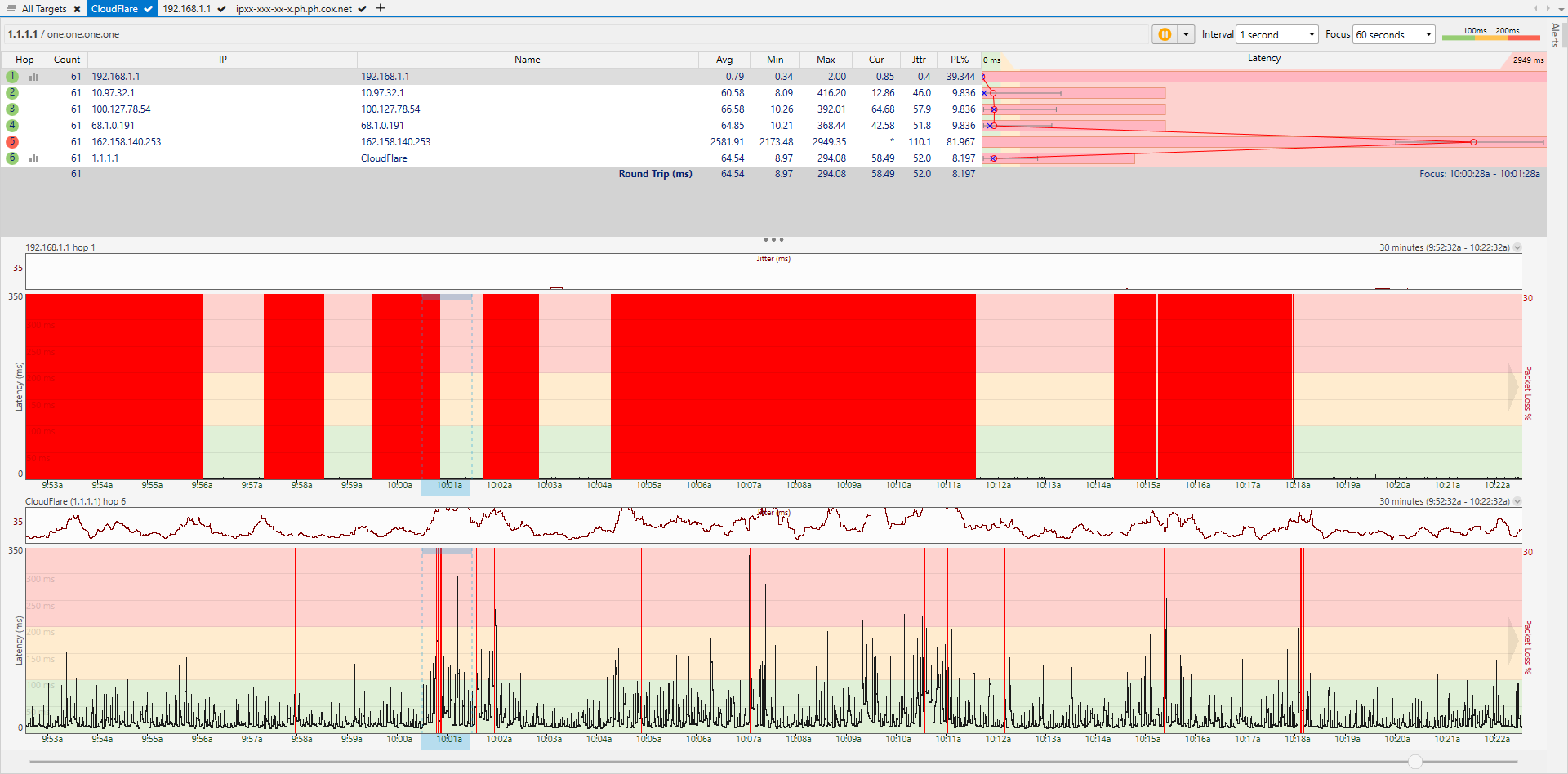Click the bottom timeline scroll slider handle
The image size is (1568, 774).
pos(1415,762)
